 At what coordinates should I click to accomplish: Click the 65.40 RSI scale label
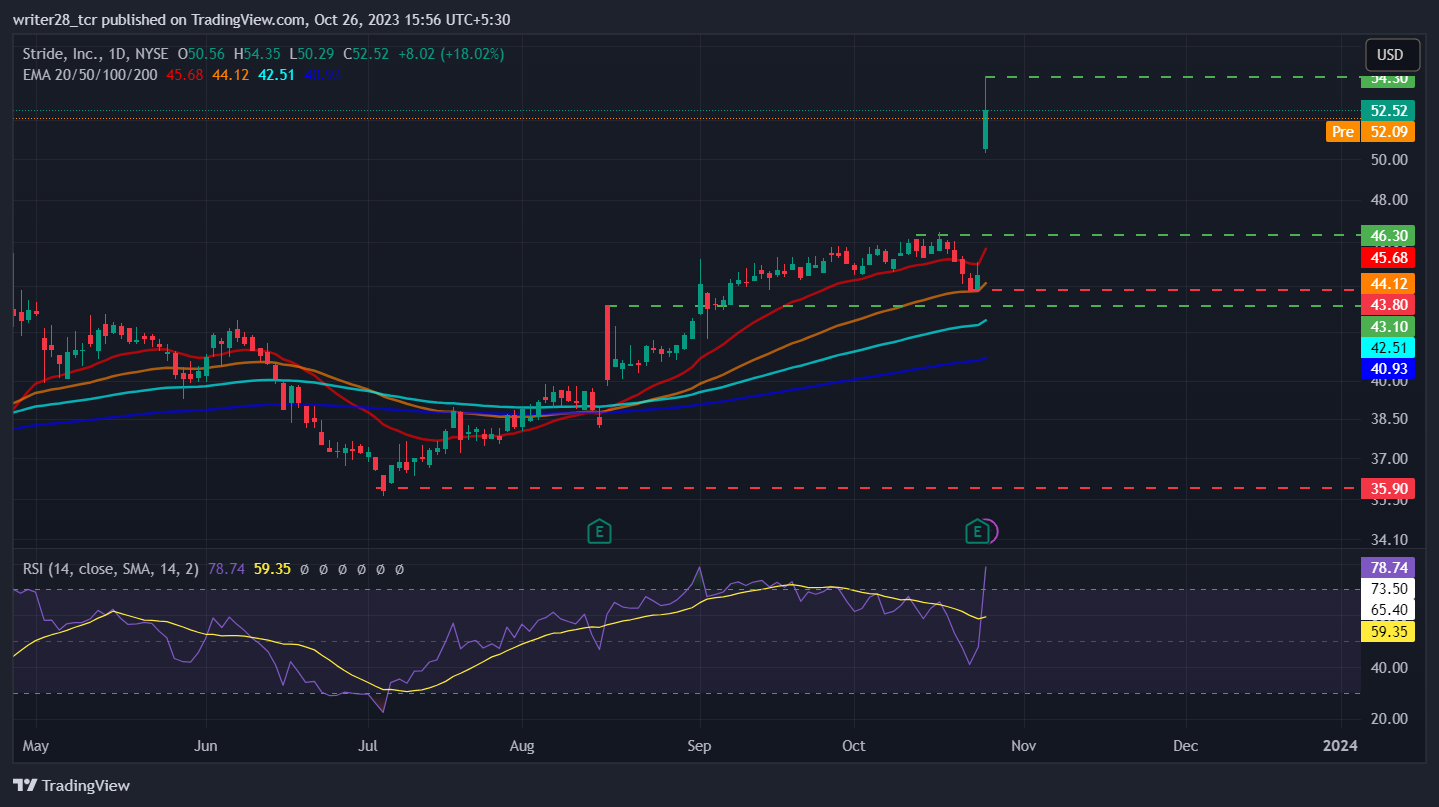point(1388,609)
